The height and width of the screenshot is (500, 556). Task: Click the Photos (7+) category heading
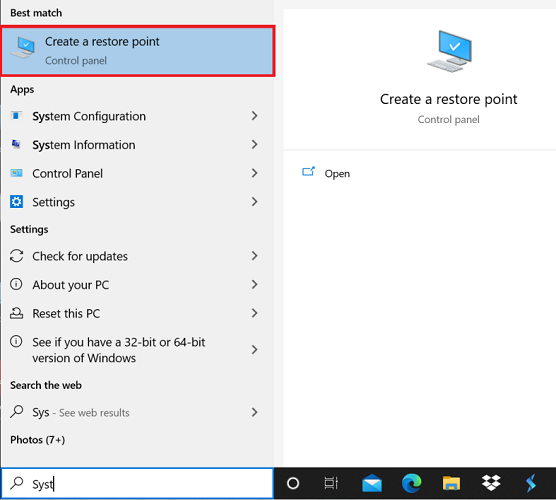[x=38, y=440]
